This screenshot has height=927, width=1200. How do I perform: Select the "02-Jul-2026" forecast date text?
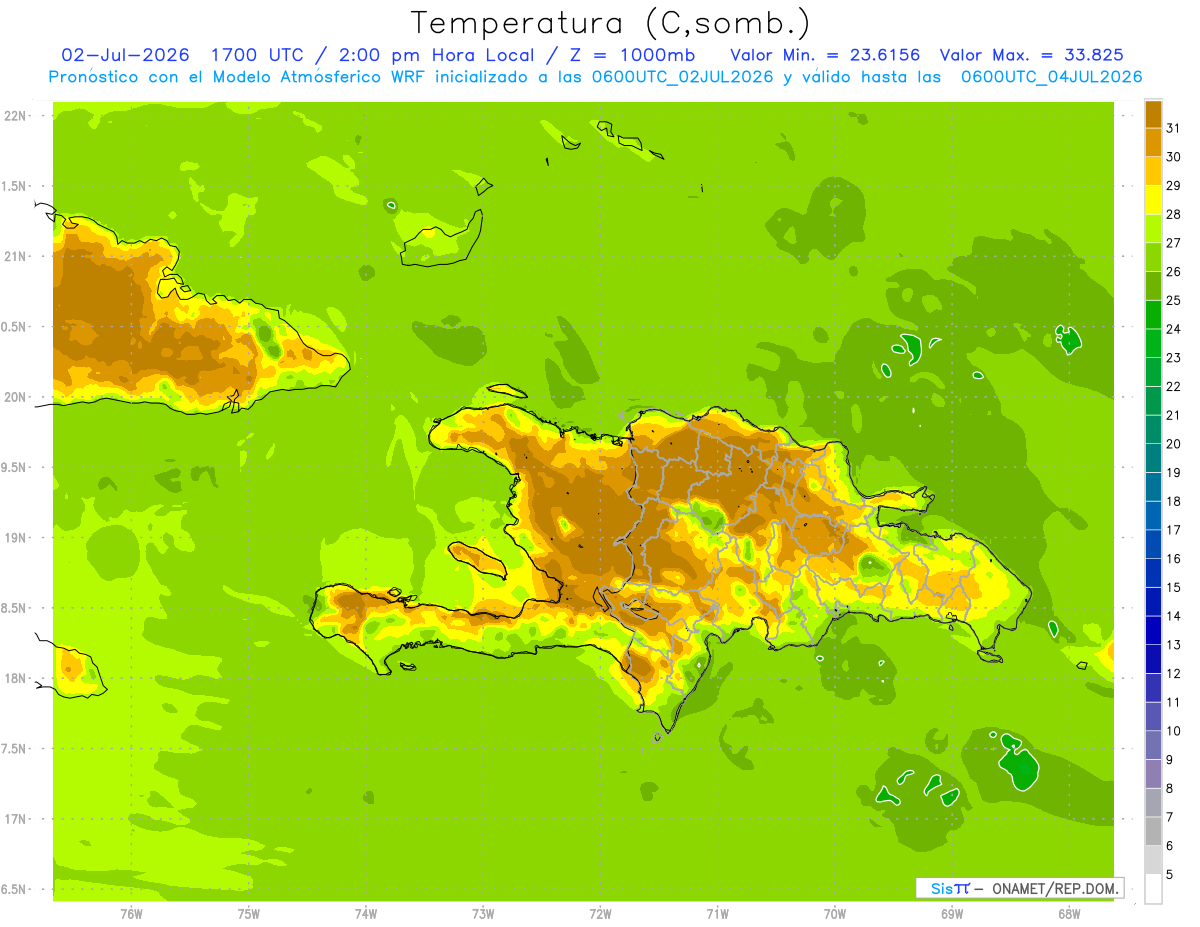(x=125, y=55)
